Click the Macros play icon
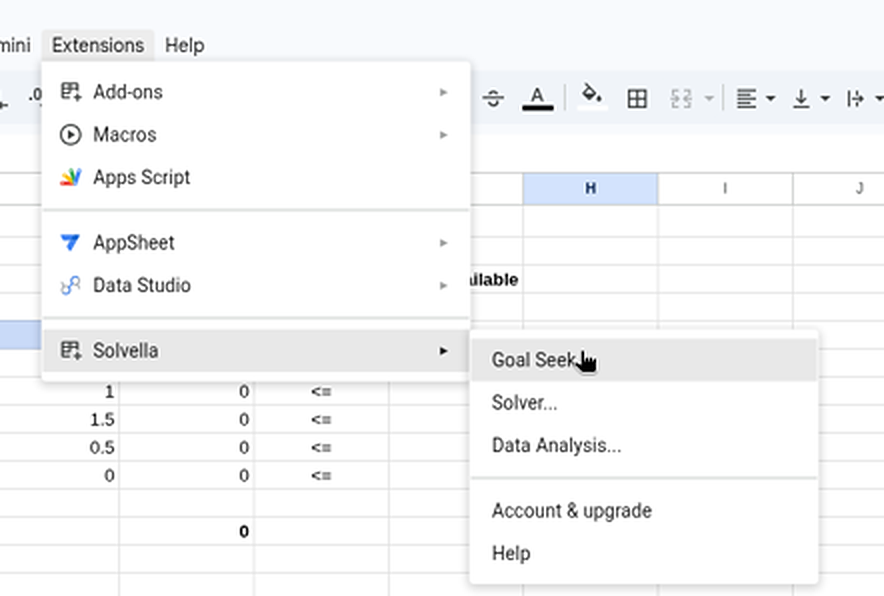The image size is (884, 596). coord(70,135)
